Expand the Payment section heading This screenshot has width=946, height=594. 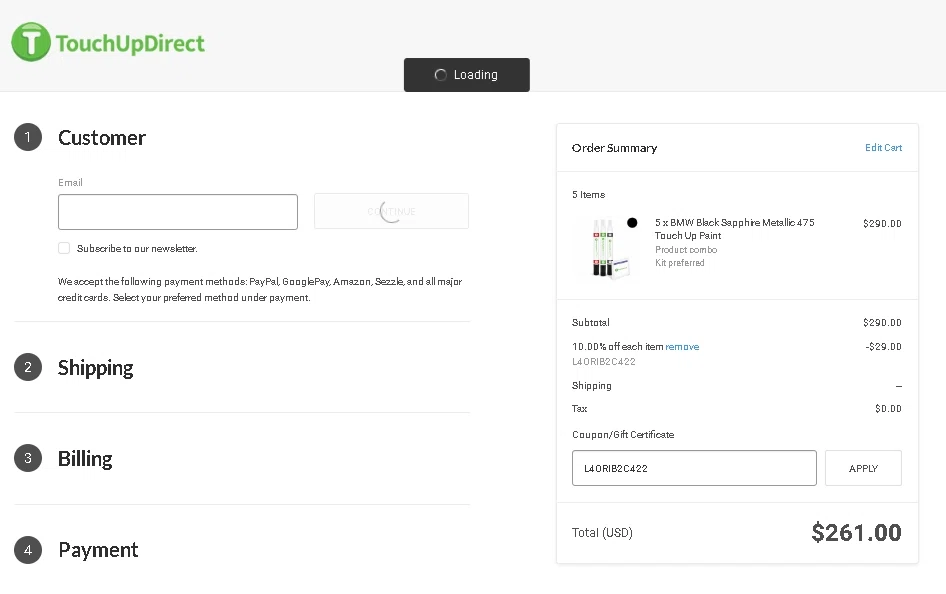coord(98,550)
